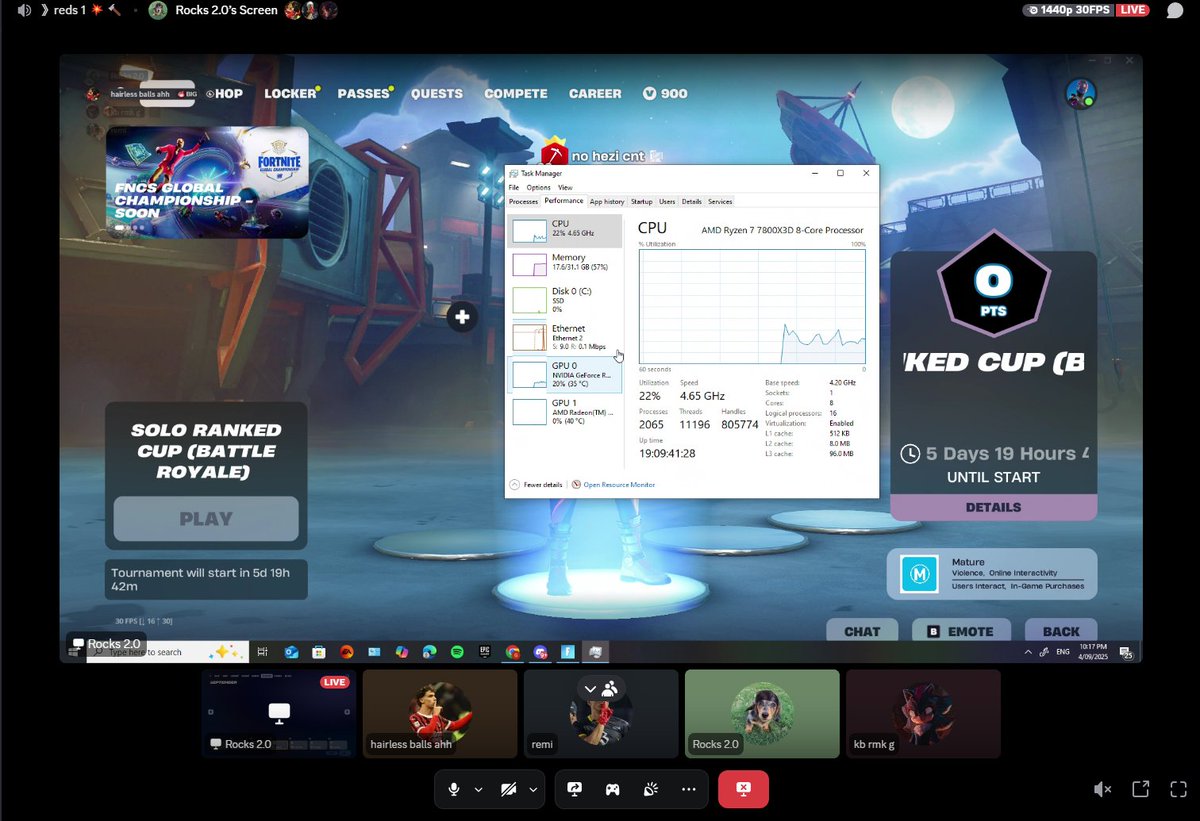Select GPU 0 NVIDIA GeForce item
Screen dimensions: 1200x821
[x=565, y=374]
